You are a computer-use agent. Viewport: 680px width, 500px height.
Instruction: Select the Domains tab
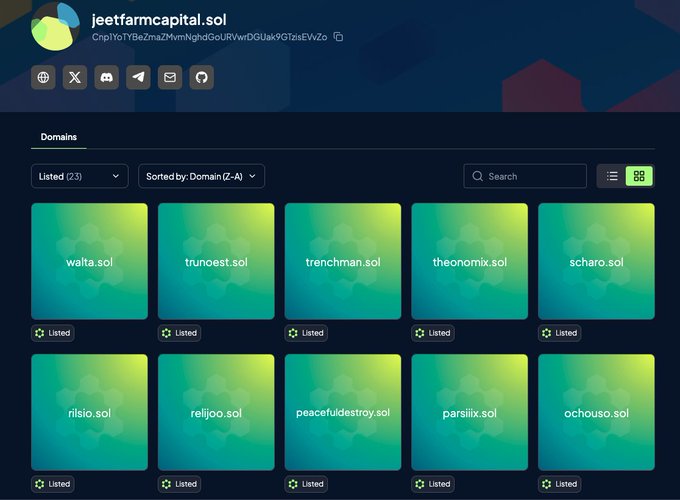coord(59,137)
